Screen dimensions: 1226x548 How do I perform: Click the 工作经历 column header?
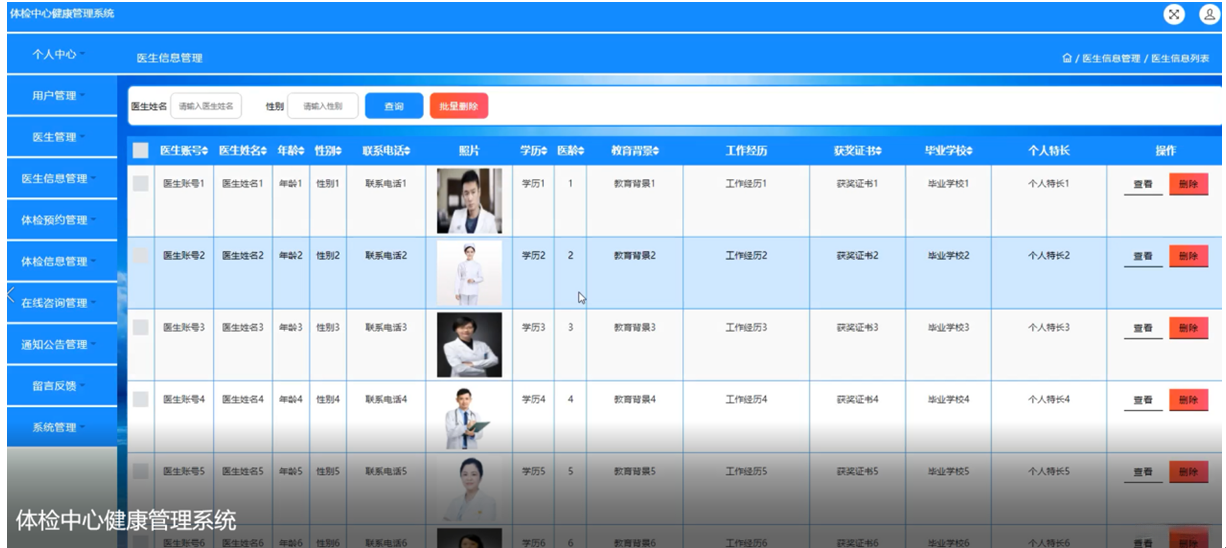click(x=746, y=151)
